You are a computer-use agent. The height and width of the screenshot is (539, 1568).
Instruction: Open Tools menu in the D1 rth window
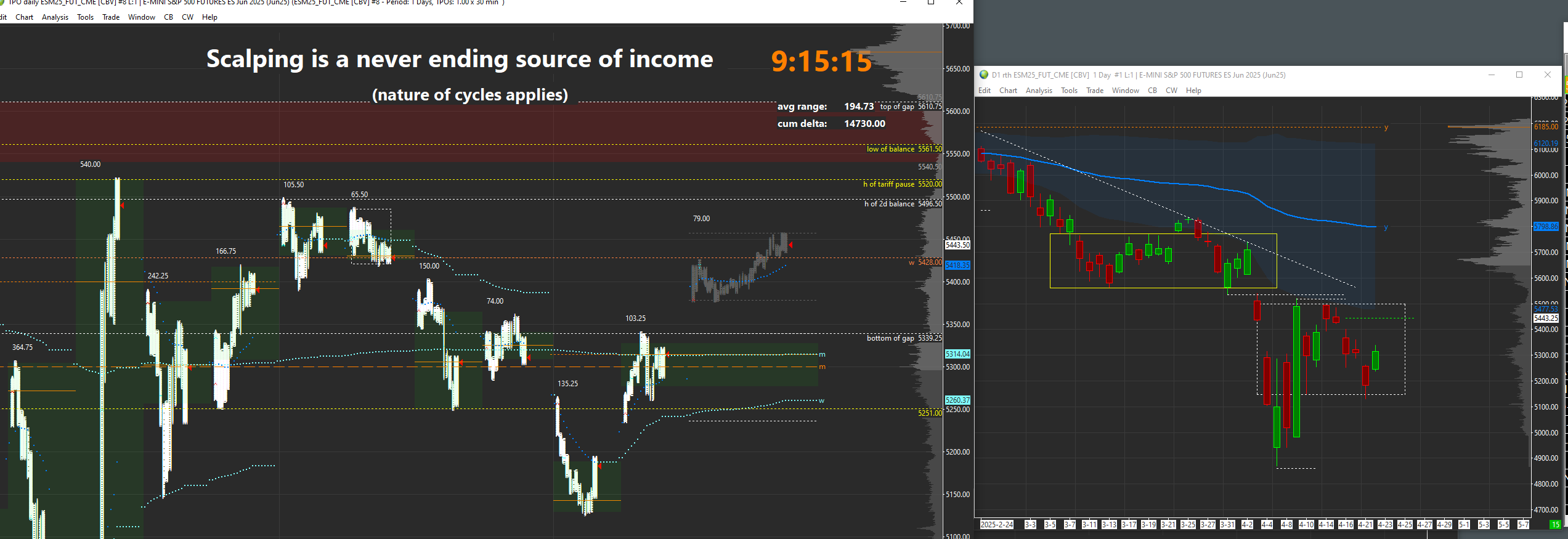coord(1069,91)
